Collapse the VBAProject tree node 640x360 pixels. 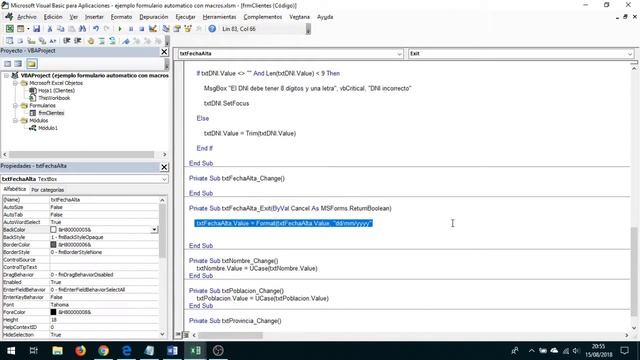click(x=7, y=76)
